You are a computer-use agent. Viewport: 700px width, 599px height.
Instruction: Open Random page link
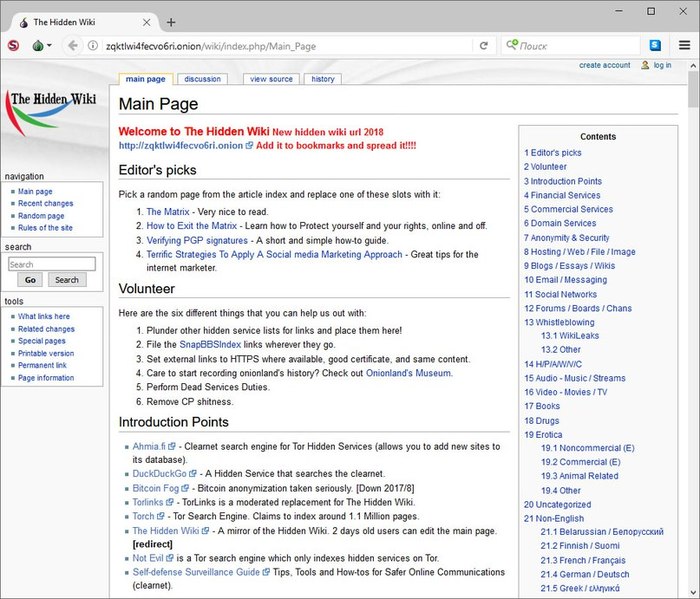pos(41,216)
